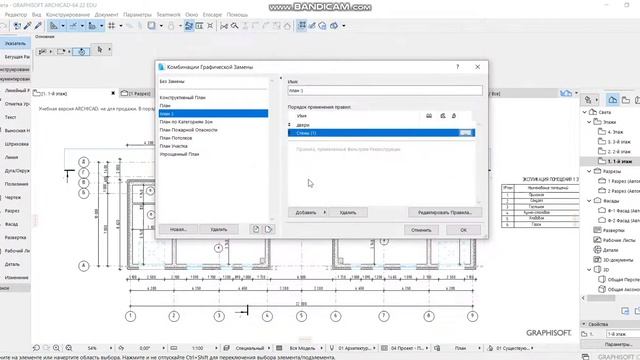
Task: Click Редактировать Правила button
Action: click(x=445, y=212)
